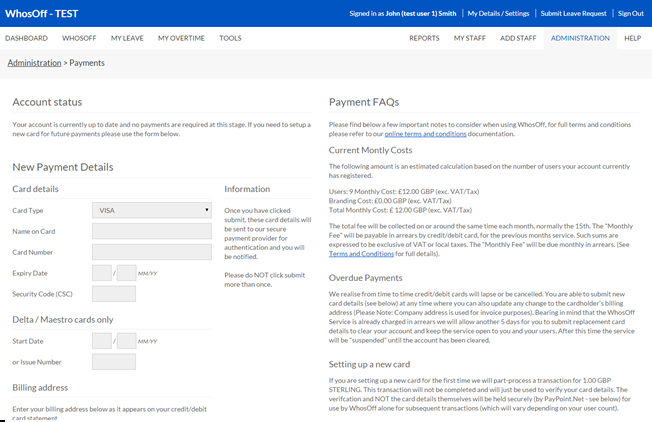Viewport: 652px width, 422px height.
Task: Click the Account status heading
Action: tap(47, 102)
